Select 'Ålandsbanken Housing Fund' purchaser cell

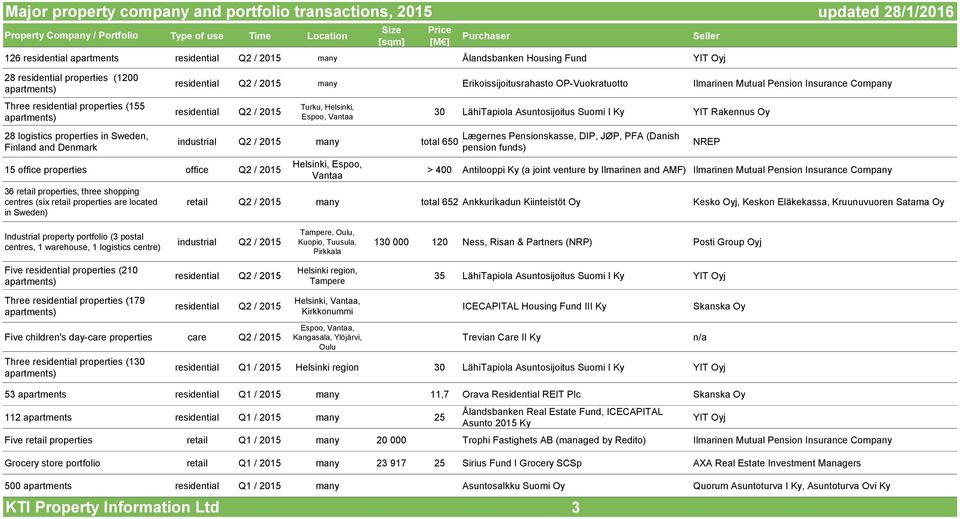coord(524,58)
